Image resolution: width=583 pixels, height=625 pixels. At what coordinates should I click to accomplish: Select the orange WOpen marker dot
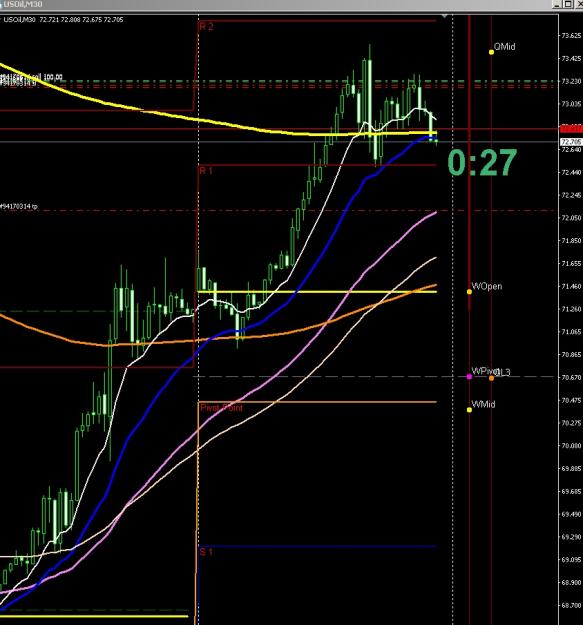(469, 292)
